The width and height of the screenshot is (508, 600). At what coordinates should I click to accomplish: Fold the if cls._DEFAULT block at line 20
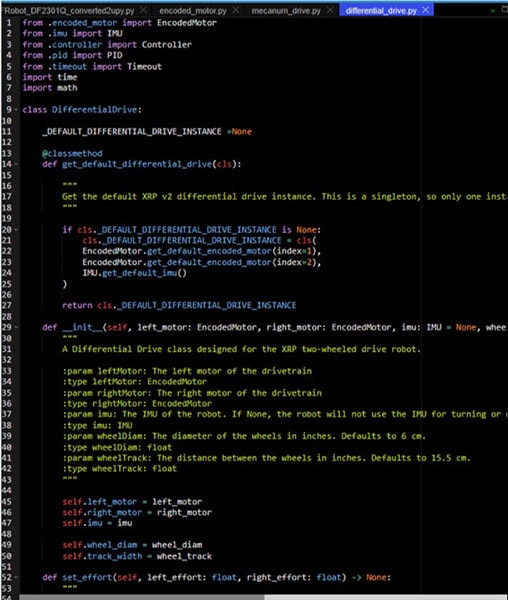point(16,230)
